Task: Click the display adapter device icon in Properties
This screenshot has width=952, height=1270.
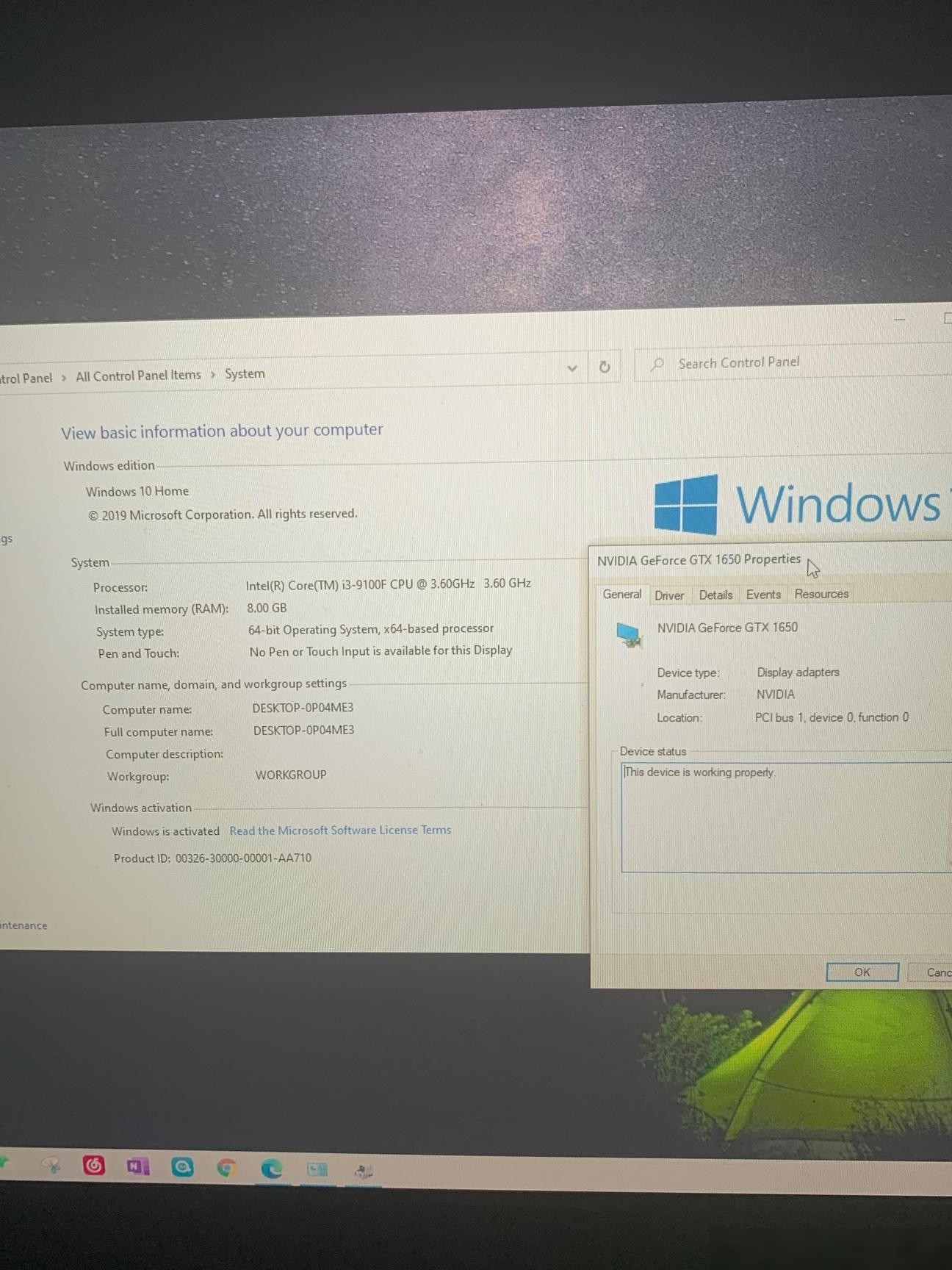Action: (630, 634)
